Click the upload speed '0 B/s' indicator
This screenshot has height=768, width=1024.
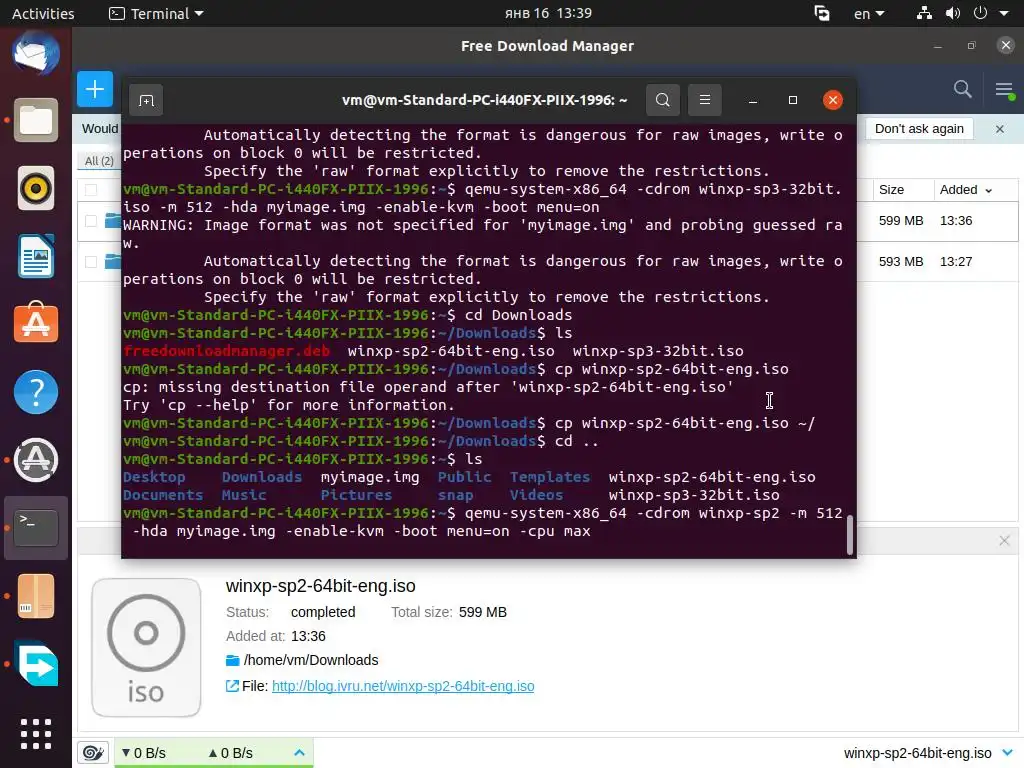tap(231, 753)
